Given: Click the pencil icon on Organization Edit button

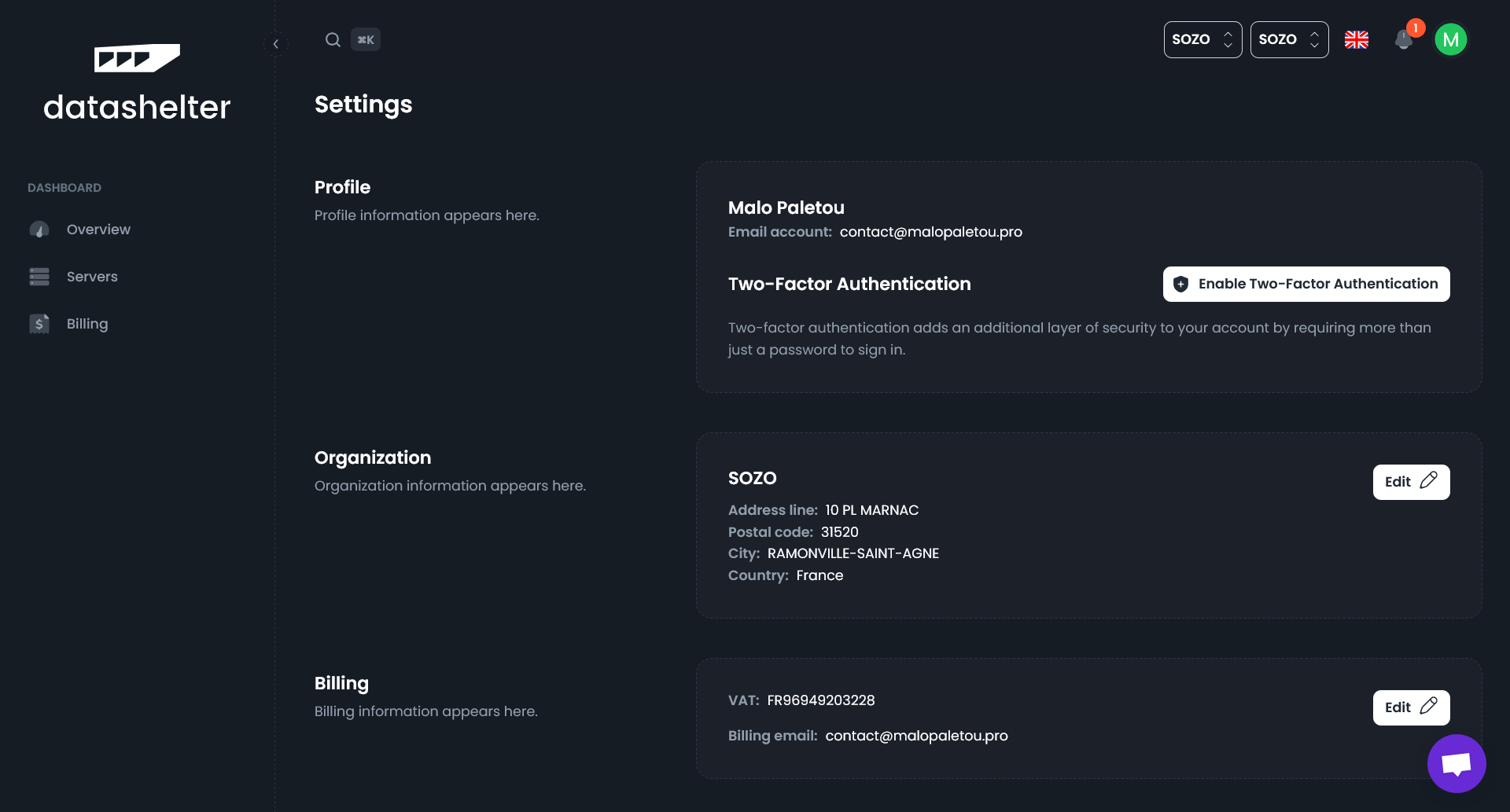Looking at the screenshot, I should pos(1430,481).
